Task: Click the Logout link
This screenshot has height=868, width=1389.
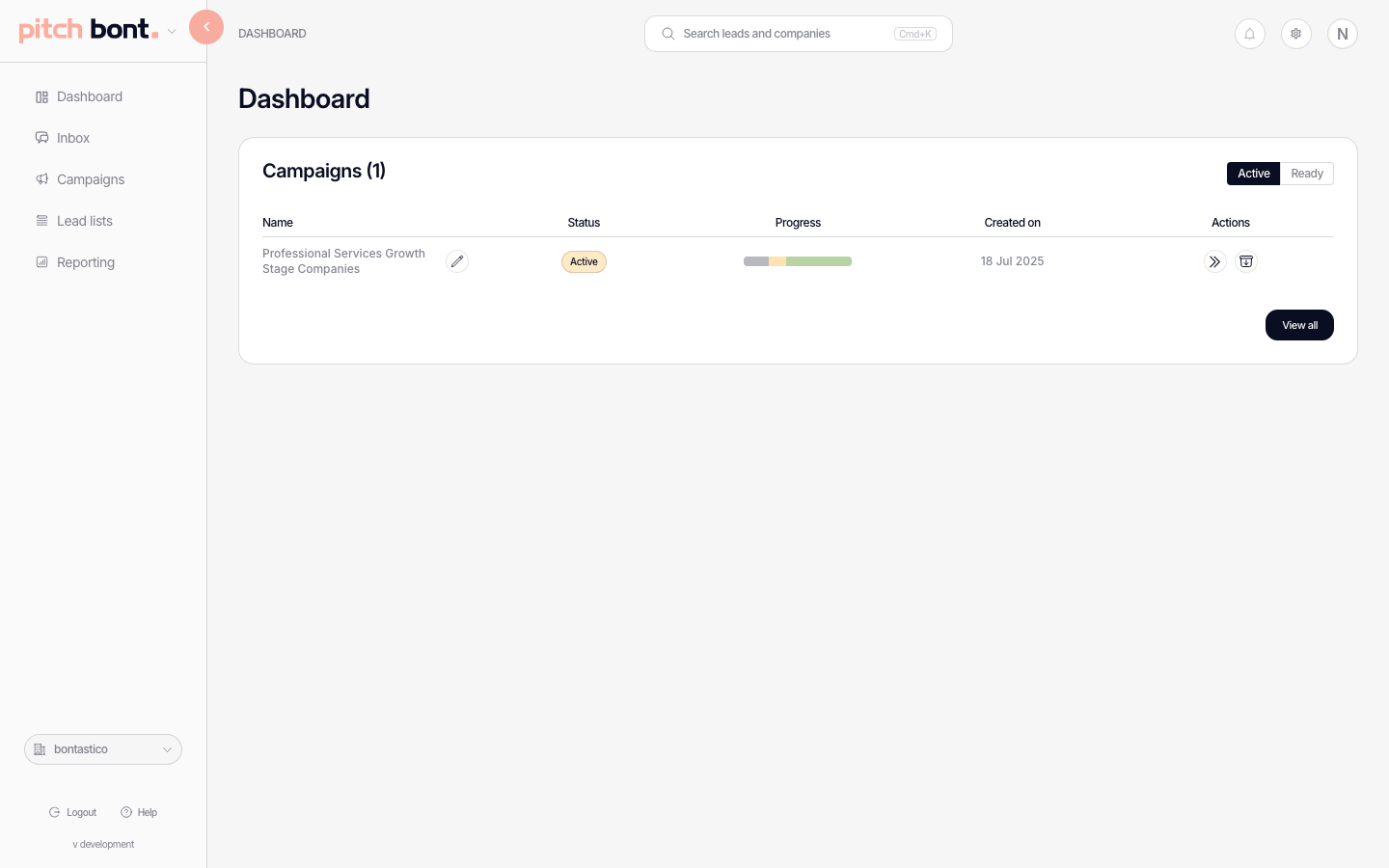Action: point(73,812)
